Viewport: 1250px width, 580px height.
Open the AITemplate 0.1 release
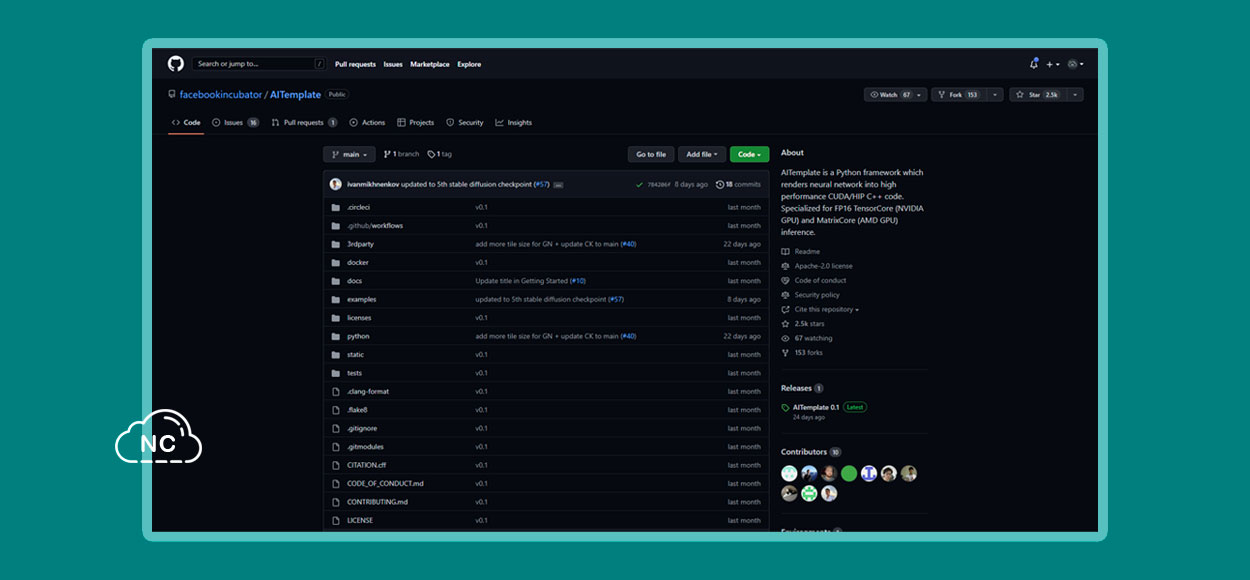click(816, 407)
